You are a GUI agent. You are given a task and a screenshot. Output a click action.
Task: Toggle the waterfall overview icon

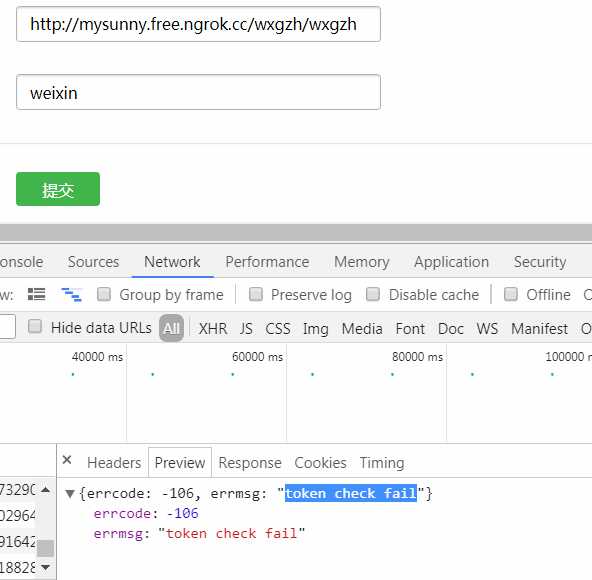71,295
